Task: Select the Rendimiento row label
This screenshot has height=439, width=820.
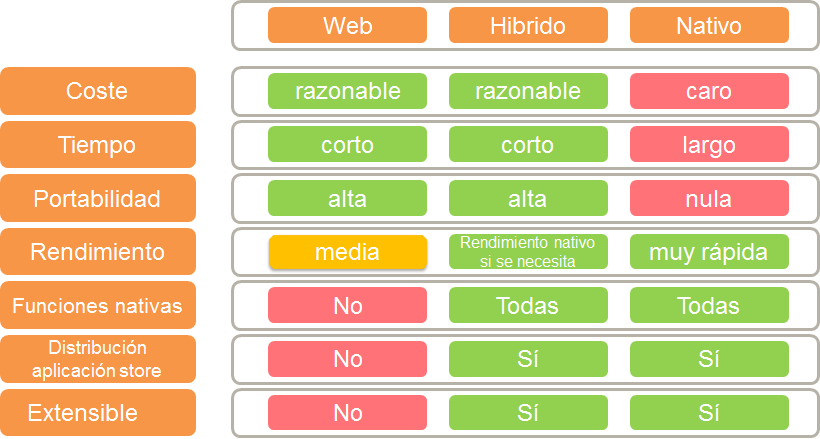Action: tap(97, 252)
